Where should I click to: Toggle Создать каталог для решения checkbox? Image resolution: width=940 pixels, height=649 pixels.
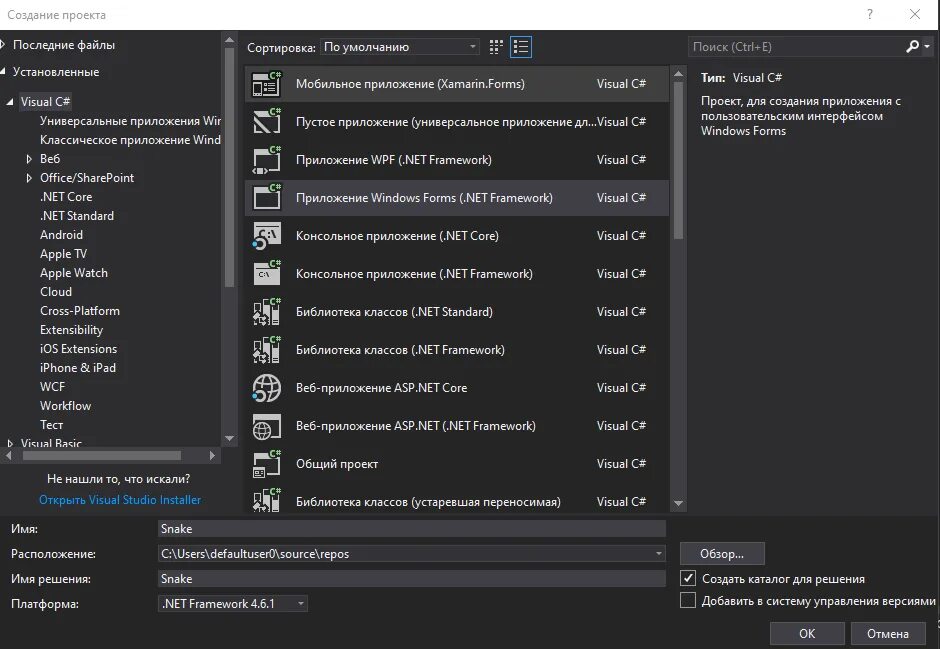pos(688,578)
